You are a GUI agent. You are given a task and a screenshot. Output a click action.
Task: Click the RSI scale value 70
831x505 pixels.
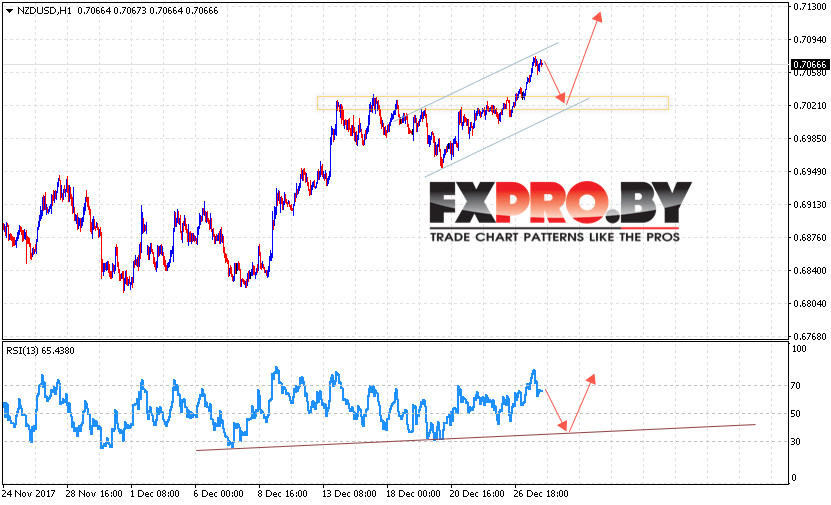click(795, 386)
